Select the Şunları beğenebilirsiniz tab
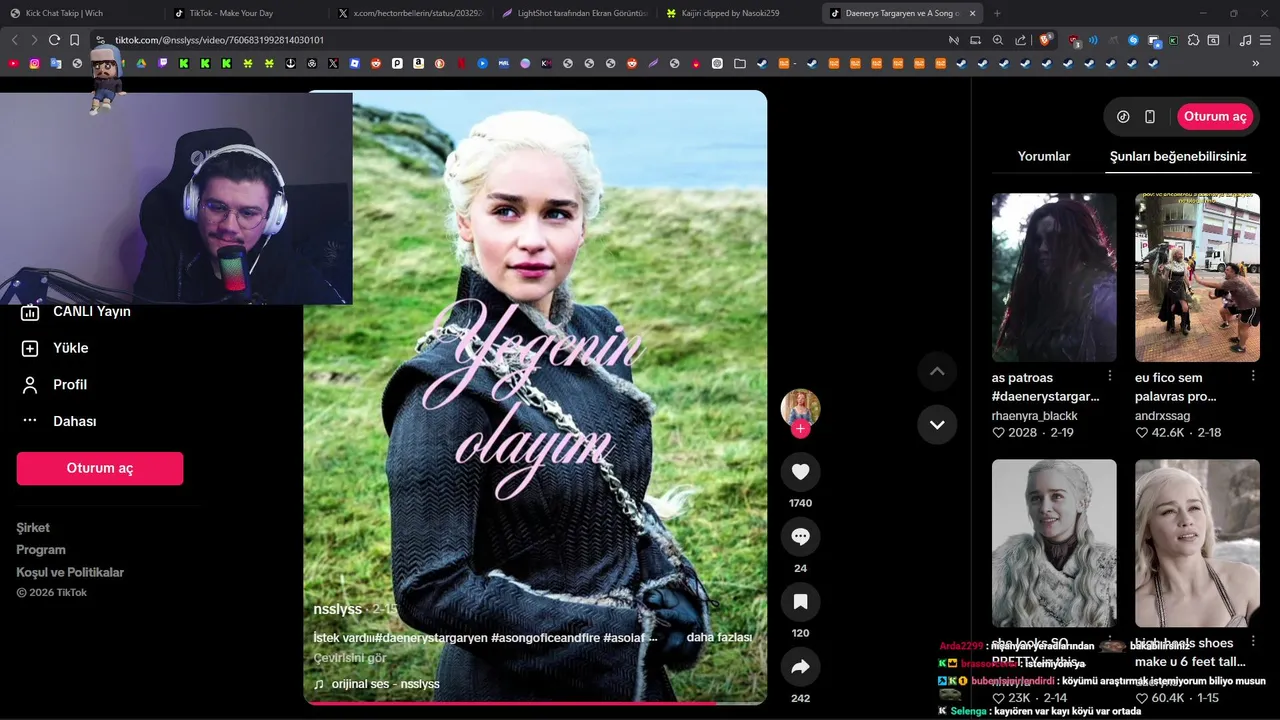Viewport: 1280px width, 720px height. point(1178,156)
